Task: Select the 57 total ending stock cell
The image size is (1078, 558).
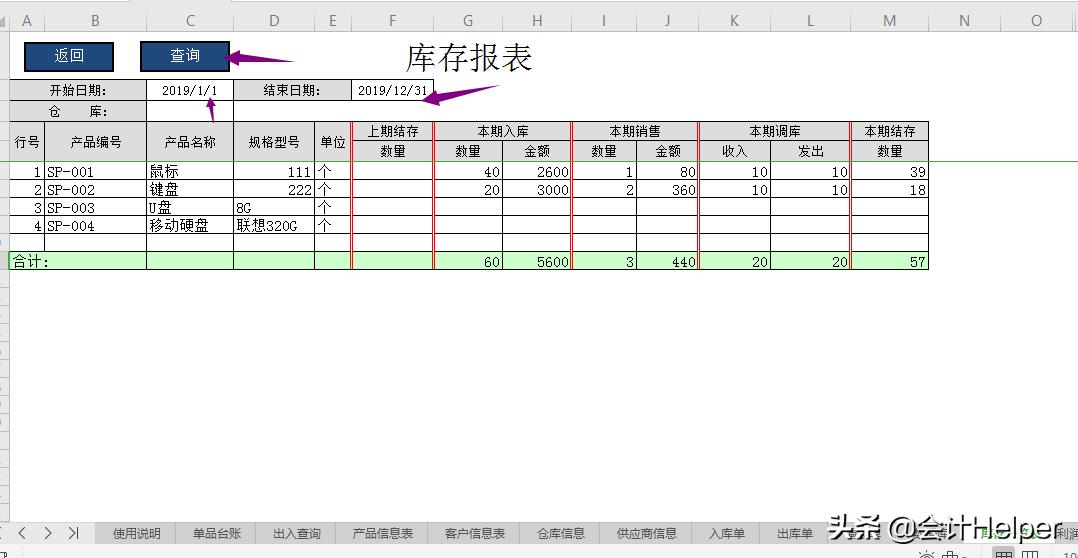Action: (x=890, y=261)
